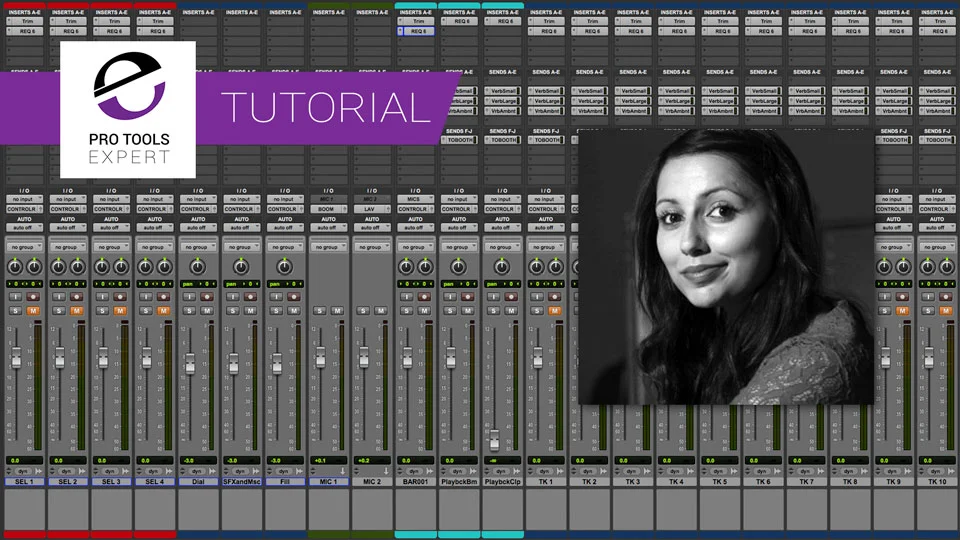Click the left pan knob on BAR001

(406, 267)
